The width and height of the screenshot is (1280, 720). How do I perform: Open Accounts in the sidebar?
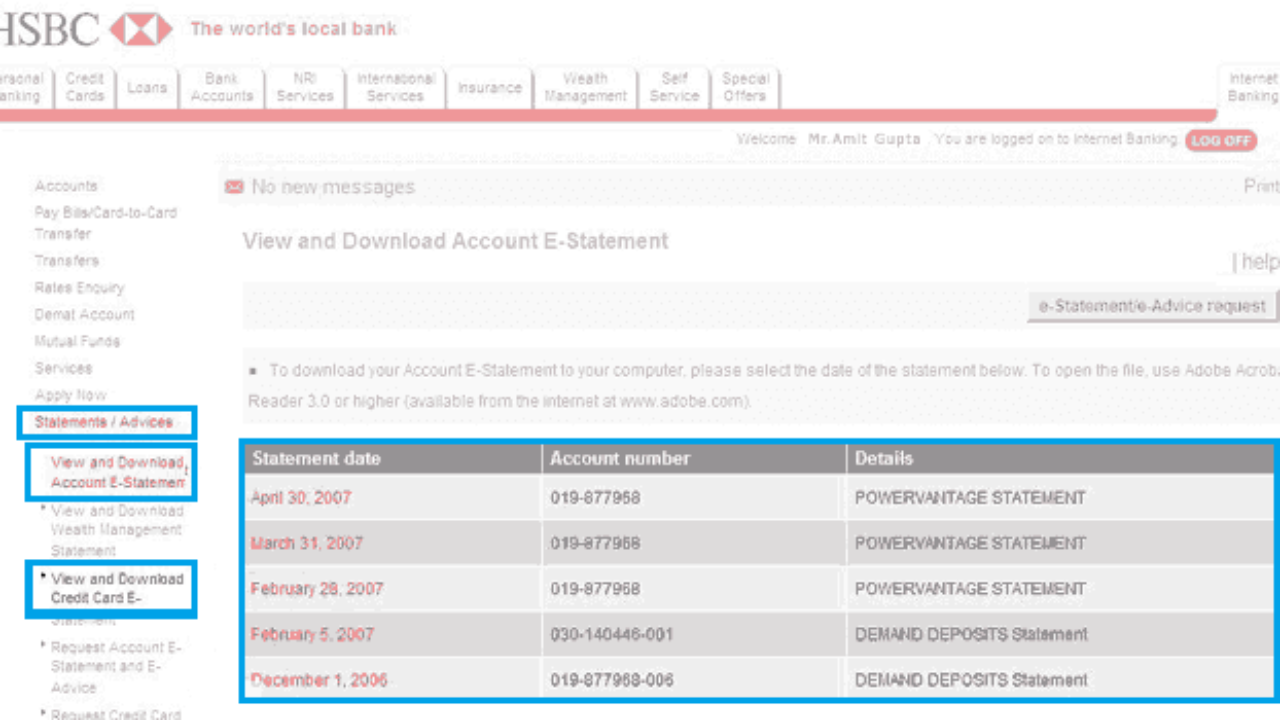point(66,186)
